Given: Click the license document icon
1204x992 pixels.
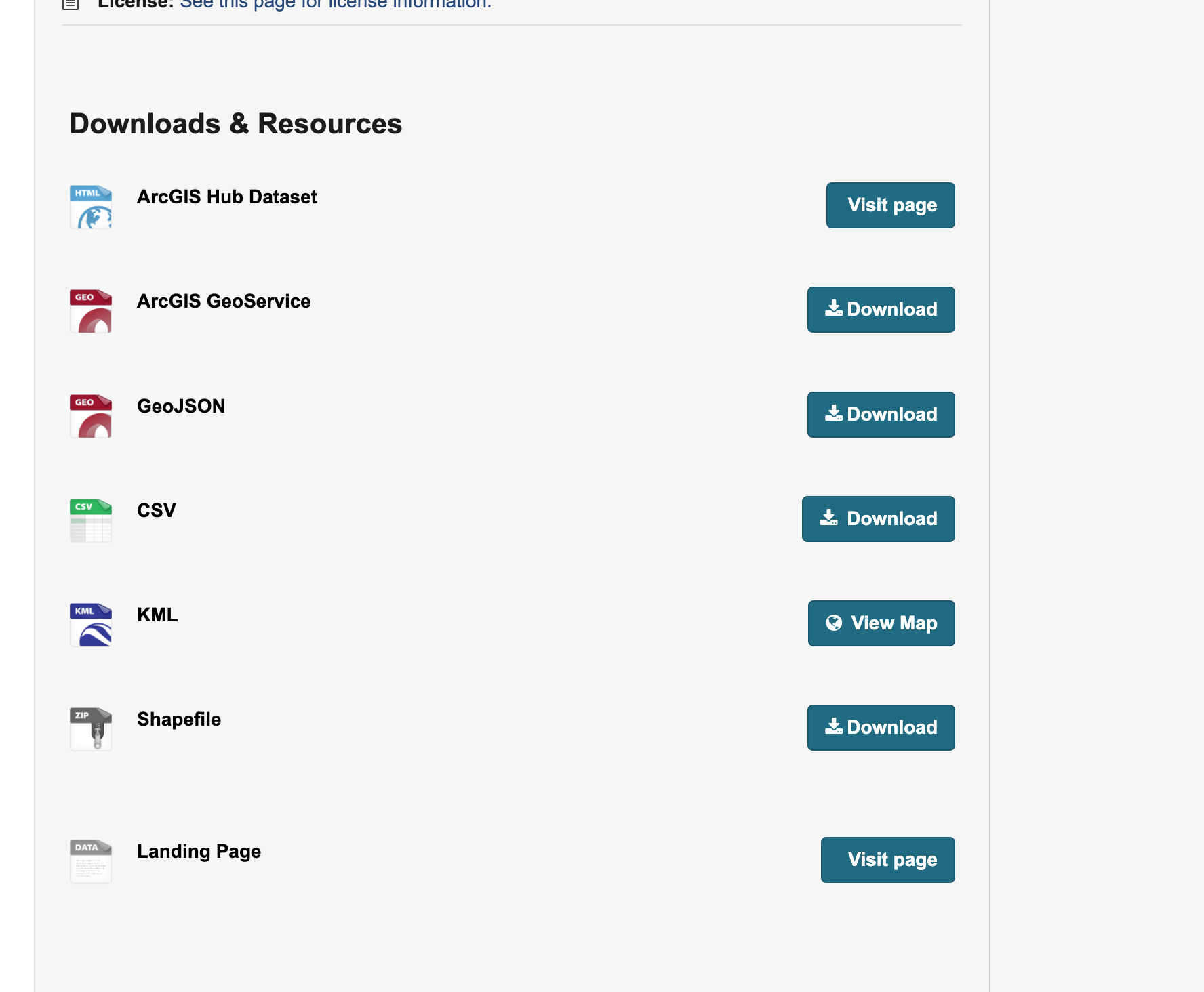Looking at the screenshot, I should 71,5.
